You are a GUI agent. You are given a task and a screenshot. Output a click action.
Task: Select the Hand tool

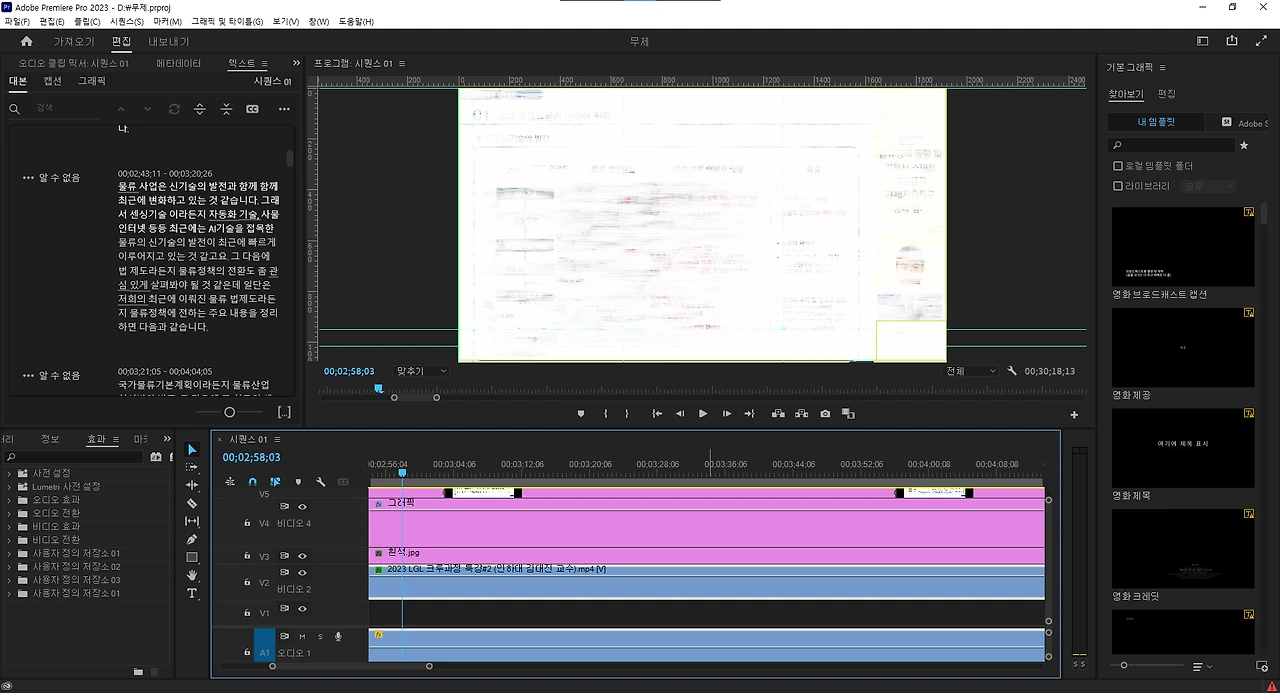click(x=192, y=575)
